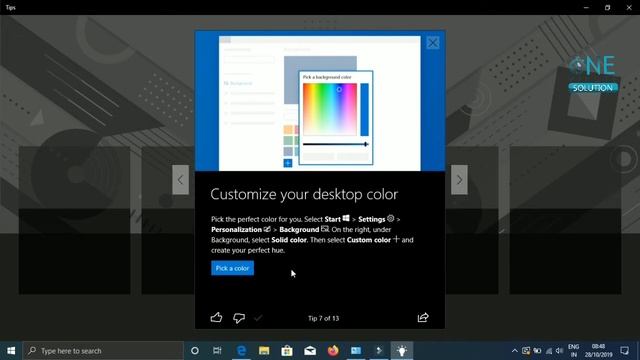Open the blue window app on taskbar
Image resolution: width=640 pixels, height=360 pixels.
[356, 351]
